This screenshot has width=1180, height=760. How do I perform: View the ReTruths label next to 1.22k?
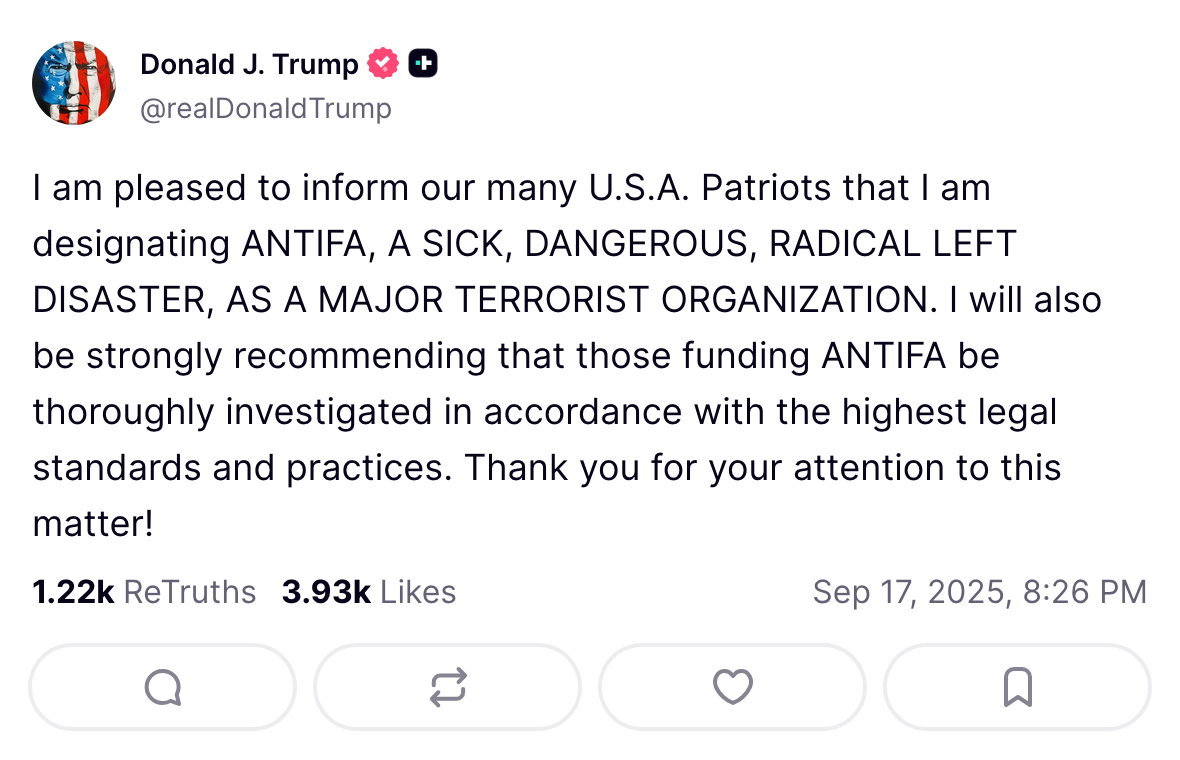point(190,592)
